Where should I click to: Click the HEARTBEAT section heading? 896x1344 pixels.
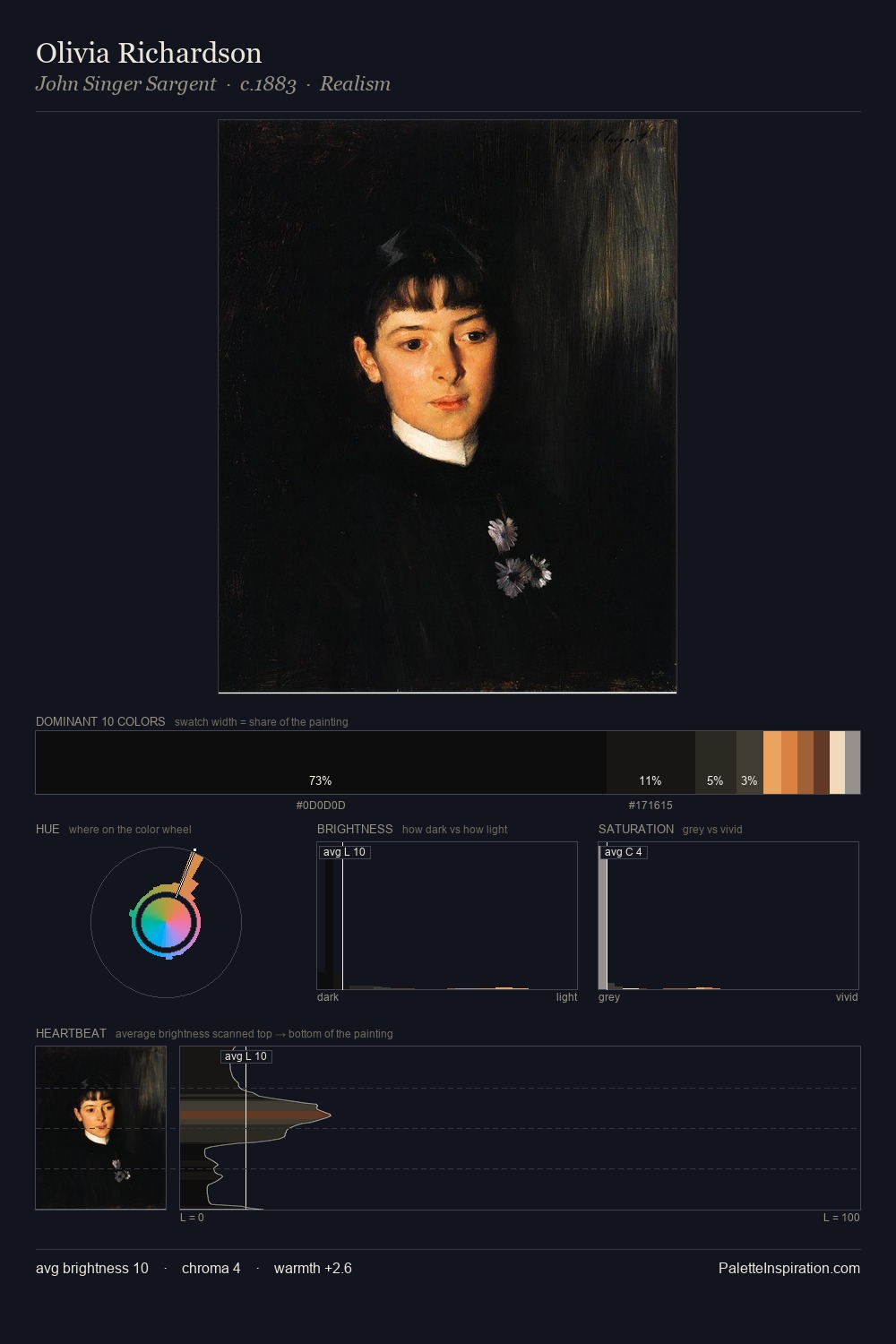pos(71,1033)
